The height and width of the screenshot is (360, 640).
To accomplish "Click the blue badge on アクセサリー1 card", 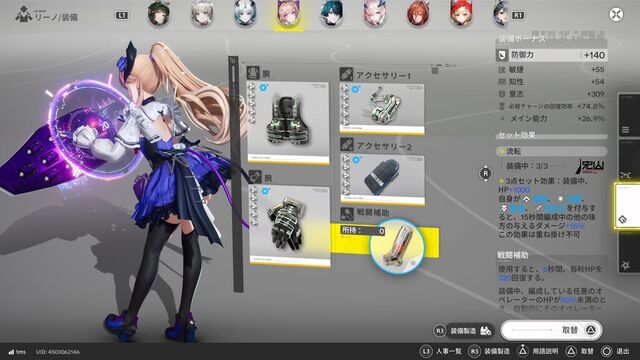I will [x=356, y=89].
